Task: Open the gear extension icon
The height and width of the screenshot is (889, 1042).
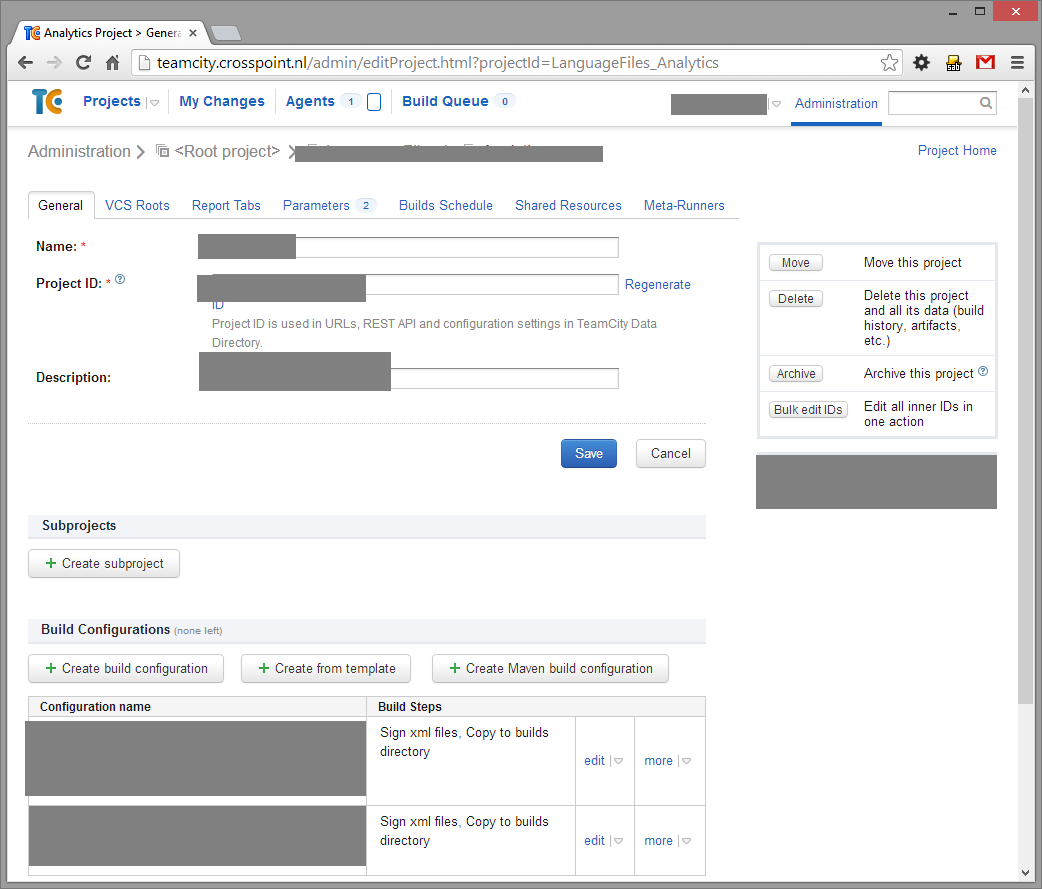Action: point(921,62)
